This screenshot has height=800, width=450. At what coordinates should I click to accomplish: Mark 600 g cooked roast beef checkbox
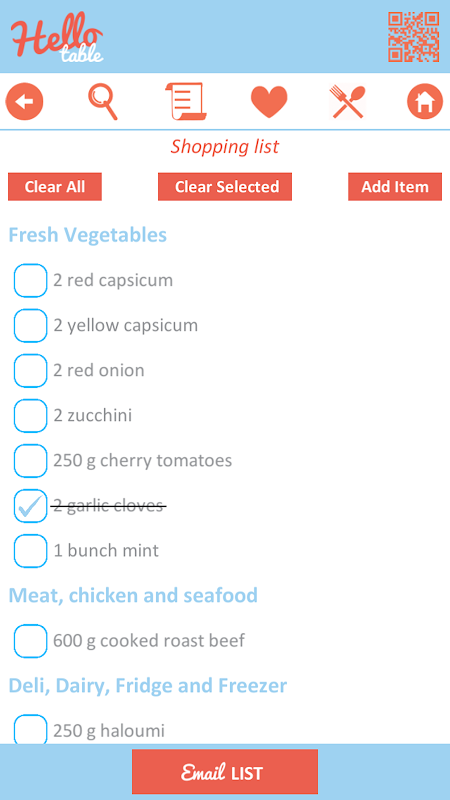31,641
